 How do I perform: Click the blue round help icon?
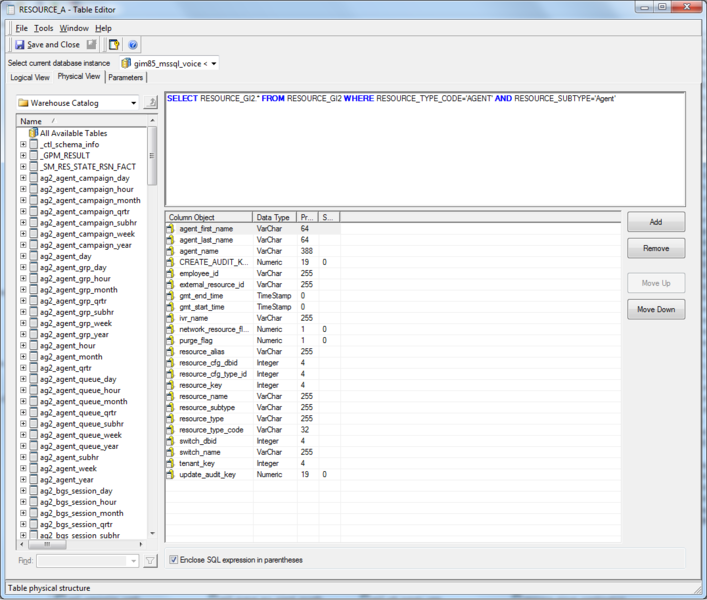133,45
